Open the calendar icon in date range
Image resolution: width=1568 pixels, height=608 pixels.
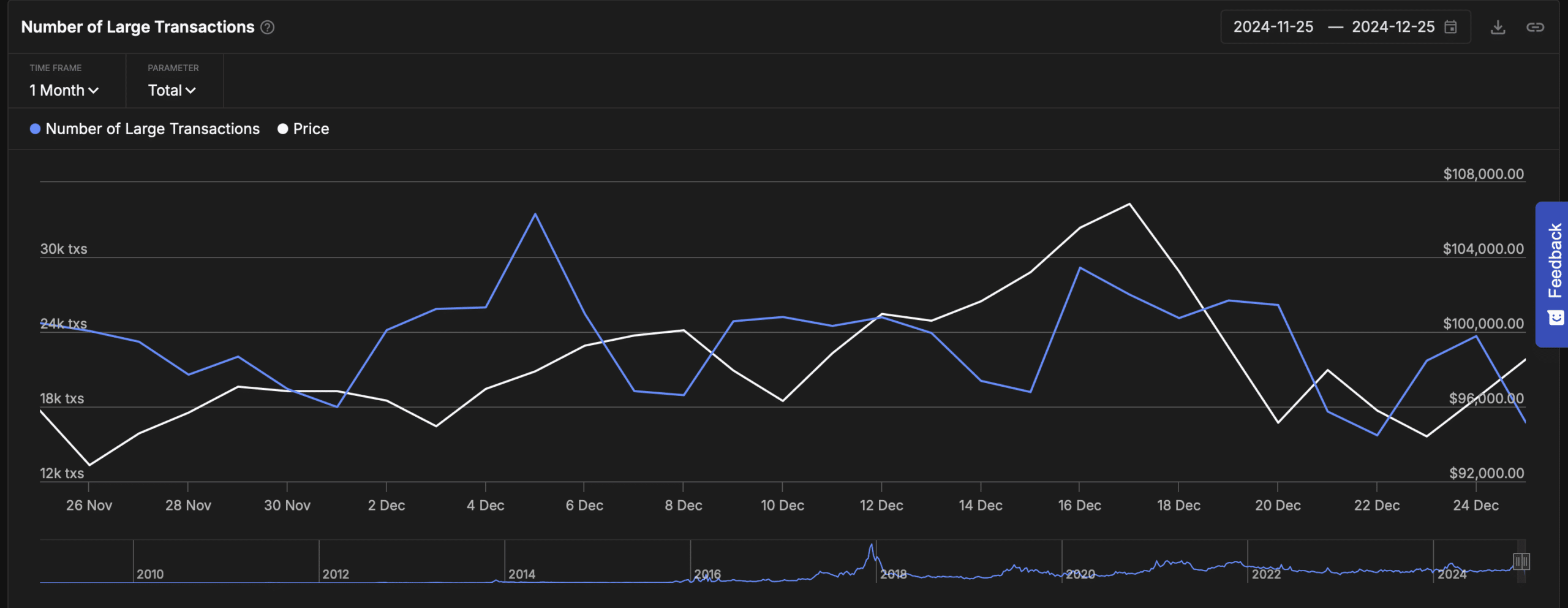tap(1450, 27)
